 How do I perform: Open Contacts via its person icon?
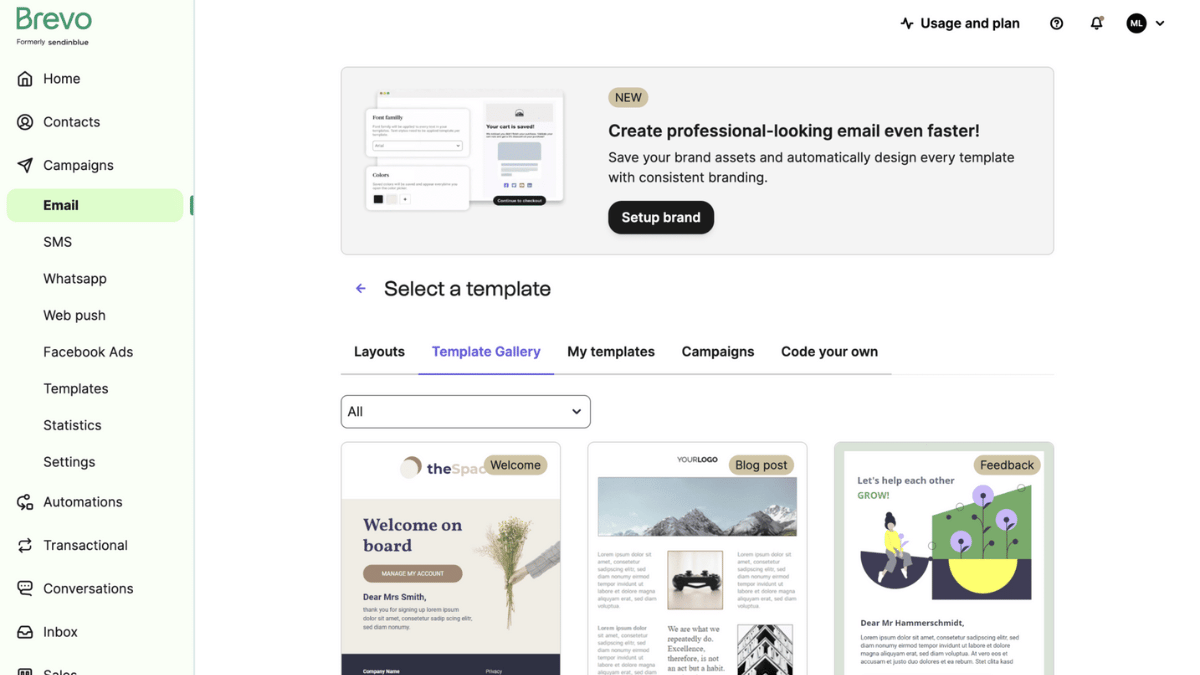coord(25,122)
